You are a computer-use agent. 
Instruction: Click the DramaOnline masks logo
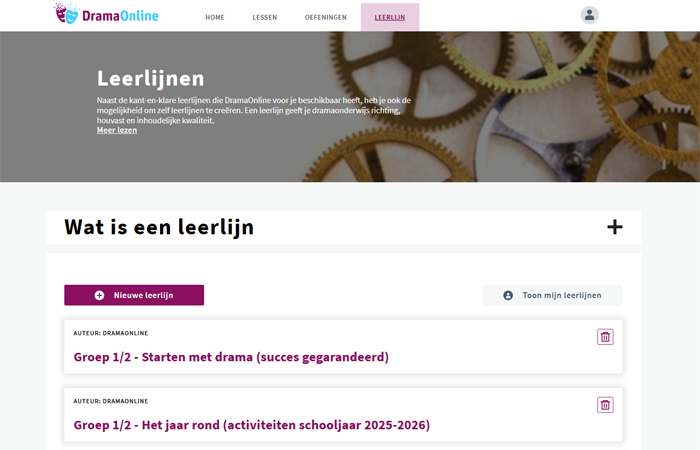(106, 14)
